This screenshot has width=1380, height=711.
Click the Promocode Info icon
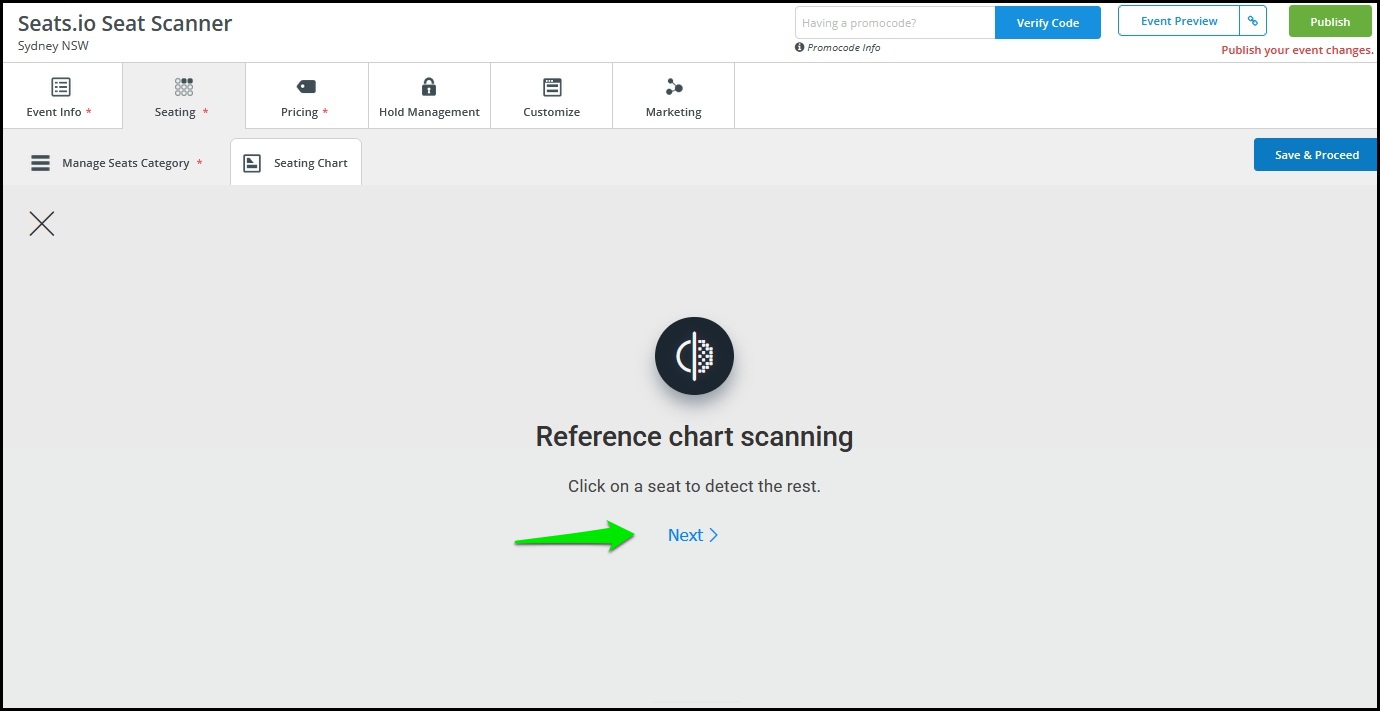tap(800, 47)
